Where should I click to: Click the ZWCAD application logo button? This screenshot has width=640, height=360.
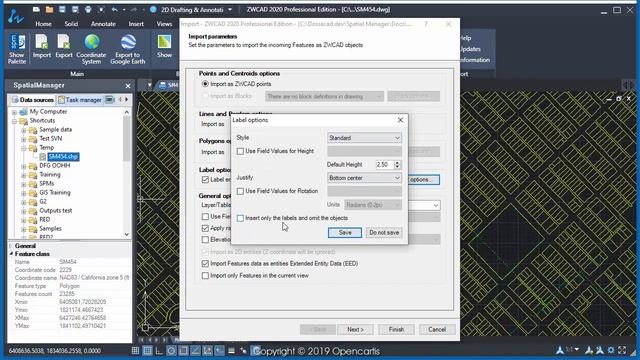[16, 16]
